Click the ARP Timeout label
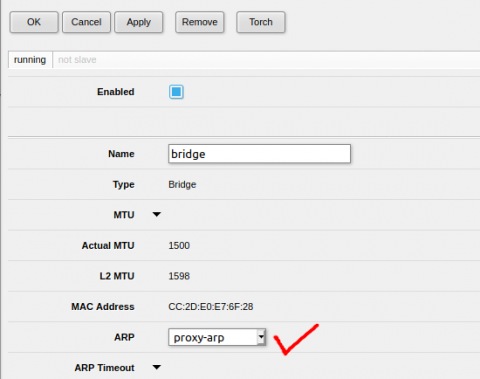This screenshot has width=480, height=379. [104, 368]
